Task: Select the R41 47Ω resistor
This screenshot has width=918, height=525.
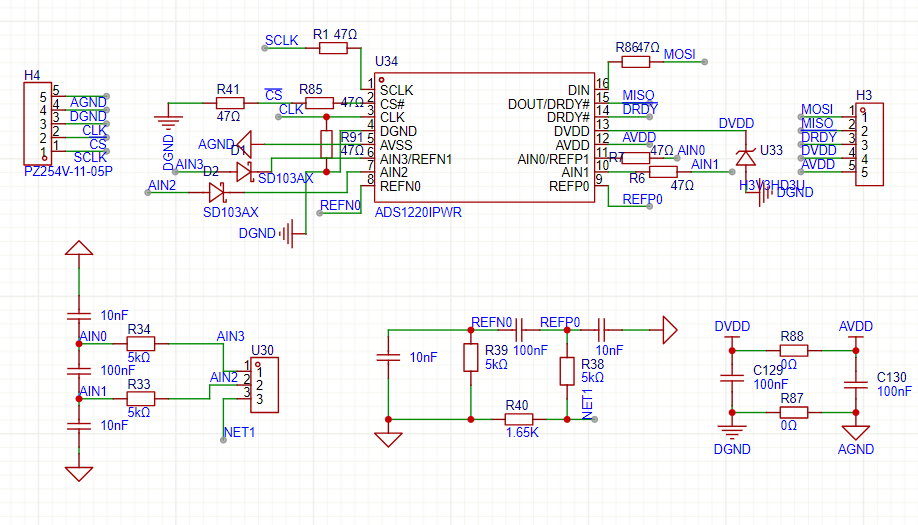Action: click(x=229, y=104)
